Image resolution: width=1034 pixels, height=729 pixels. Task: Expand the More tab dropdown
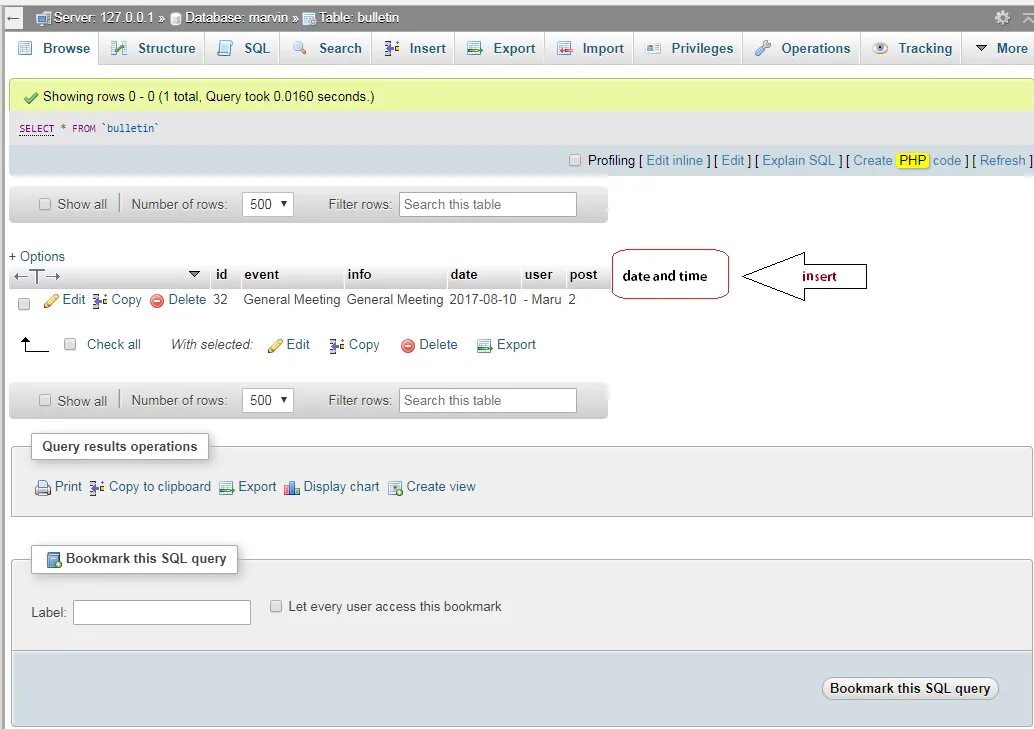(1001, 48)
